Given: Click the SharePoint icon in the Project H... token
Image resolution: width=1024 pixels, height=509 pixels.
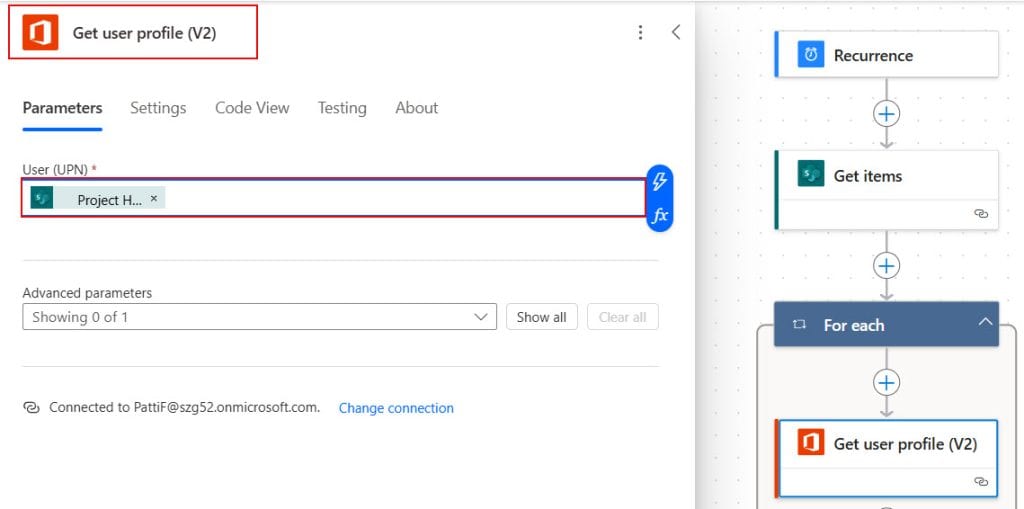Looking at the screenshot, I should tap(42, 198).
